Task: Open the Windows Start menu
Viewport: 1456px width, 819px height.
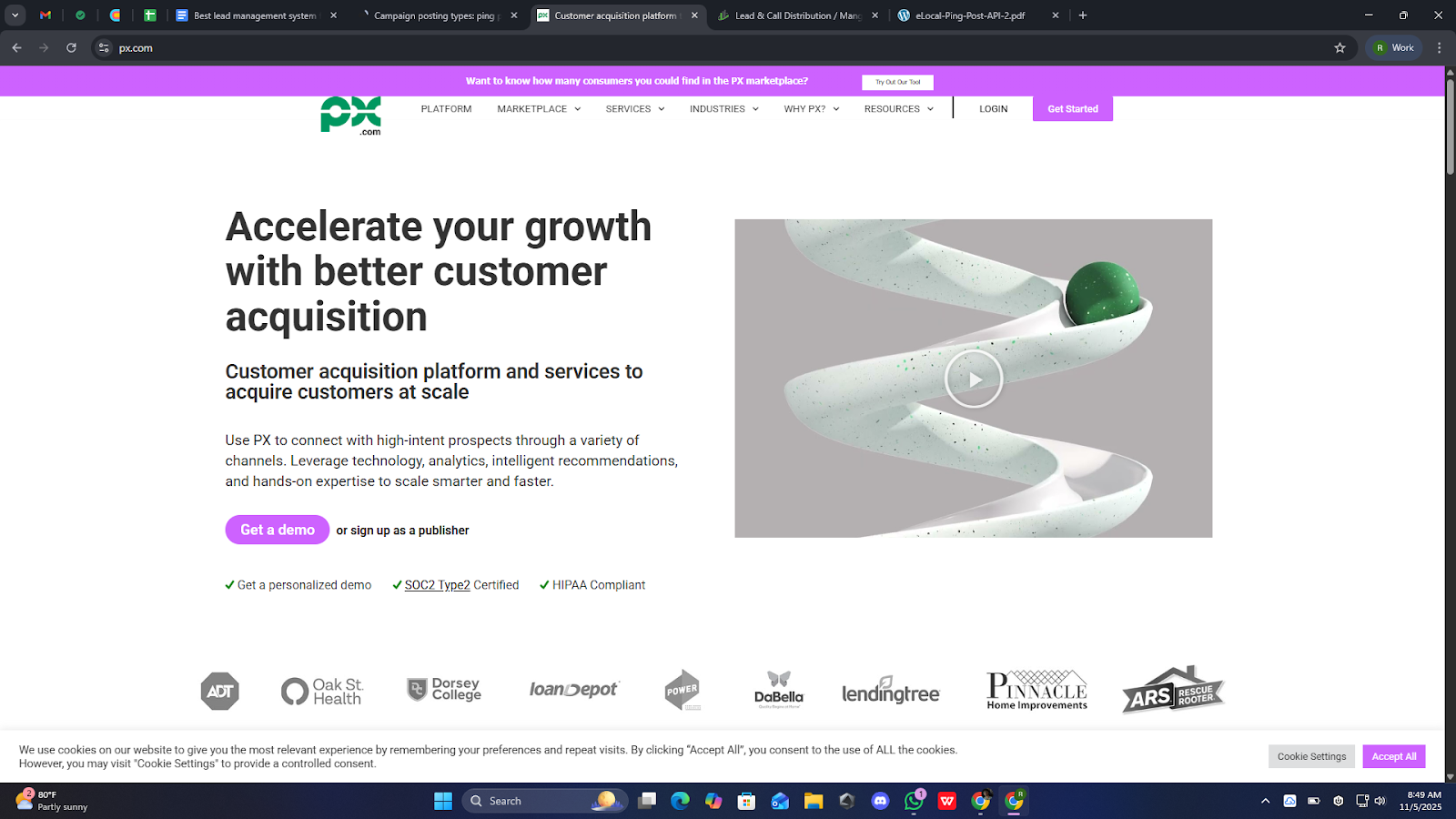Action: pyautogui.click(x=443, y=801)
